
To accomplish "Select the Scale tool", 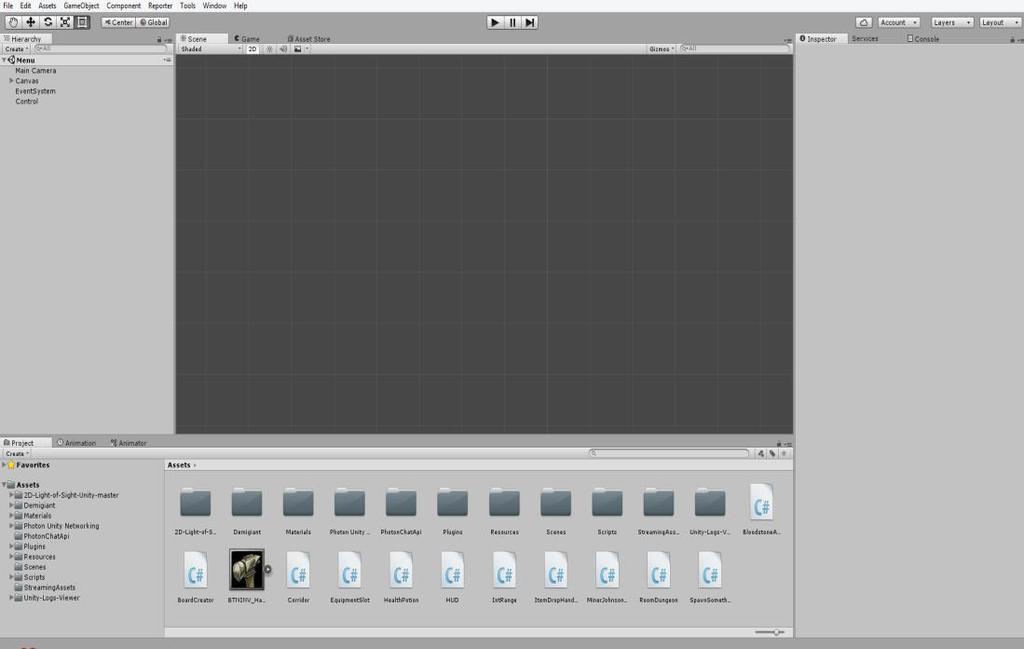I will [x=65, y=22].
